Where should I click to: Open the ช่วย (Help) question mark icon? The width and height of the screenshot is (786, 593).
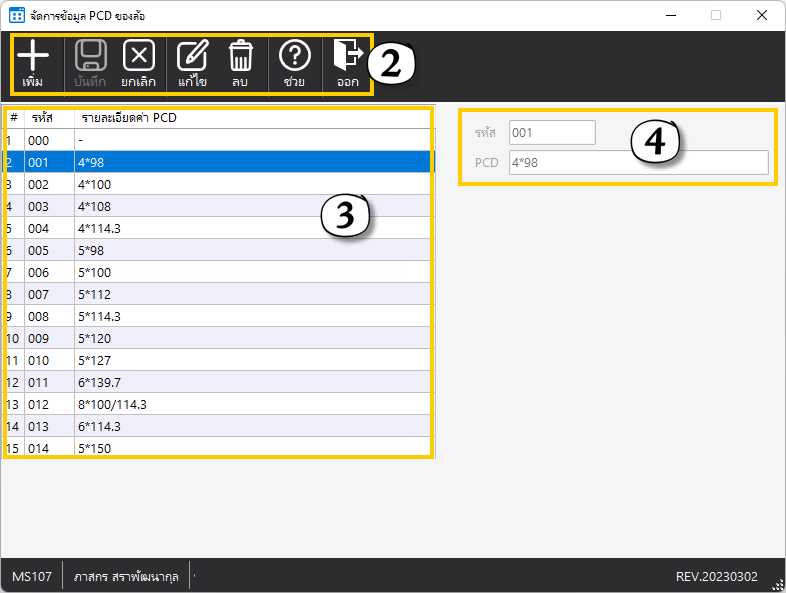(294, 57)
